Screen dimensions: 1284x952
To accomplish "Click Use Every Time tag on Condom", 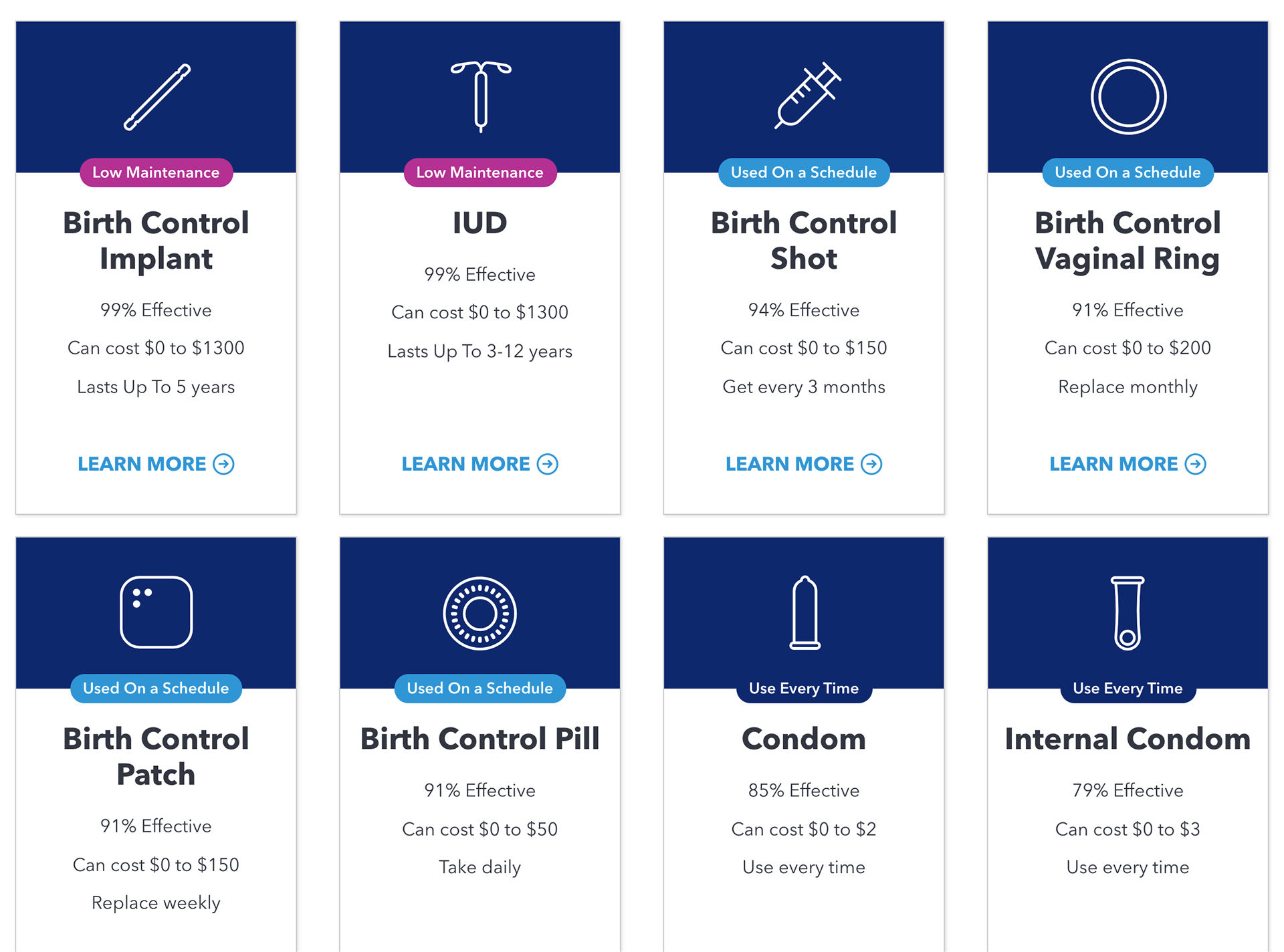I will 804,689.
